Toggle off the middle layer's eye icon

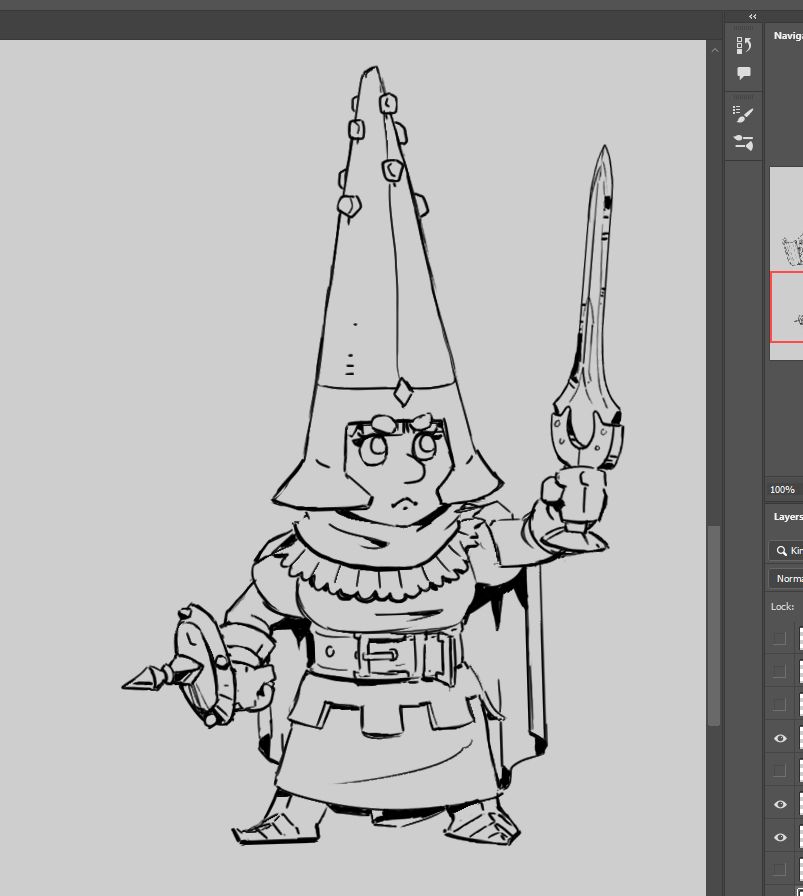click(781, 804)
